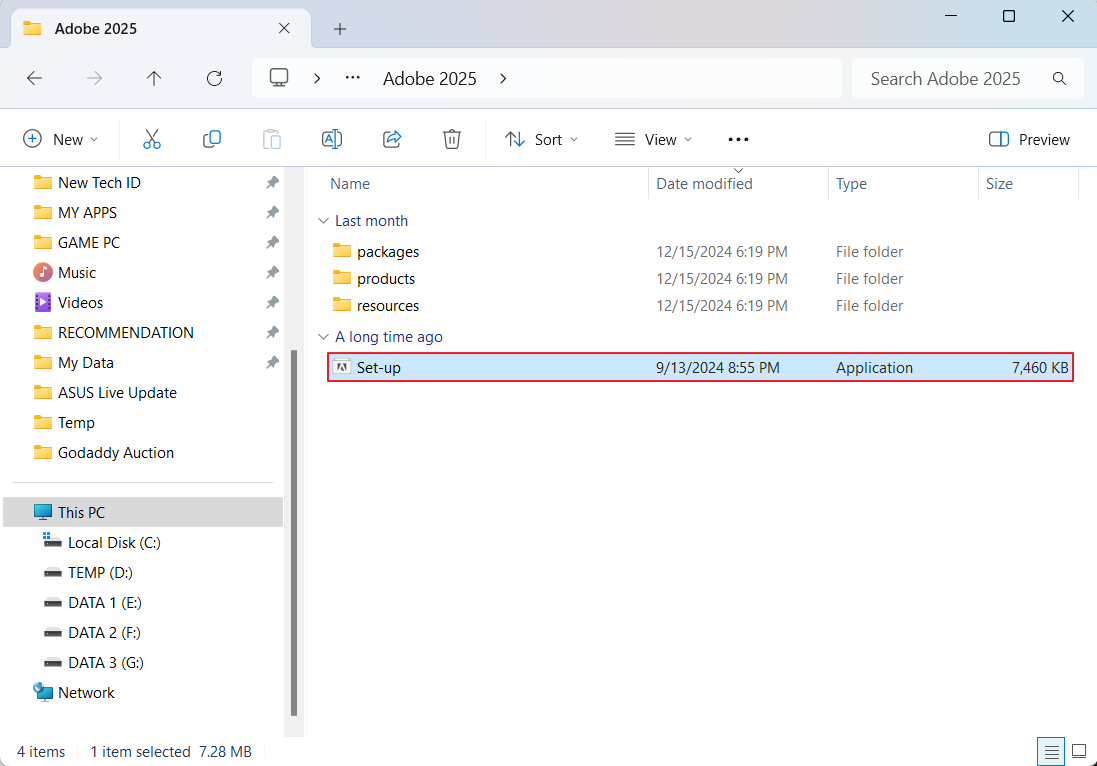The width and height of the screenshot is (1097, 766).
Task: Open the View dropdown
Action: click(653, 139)
